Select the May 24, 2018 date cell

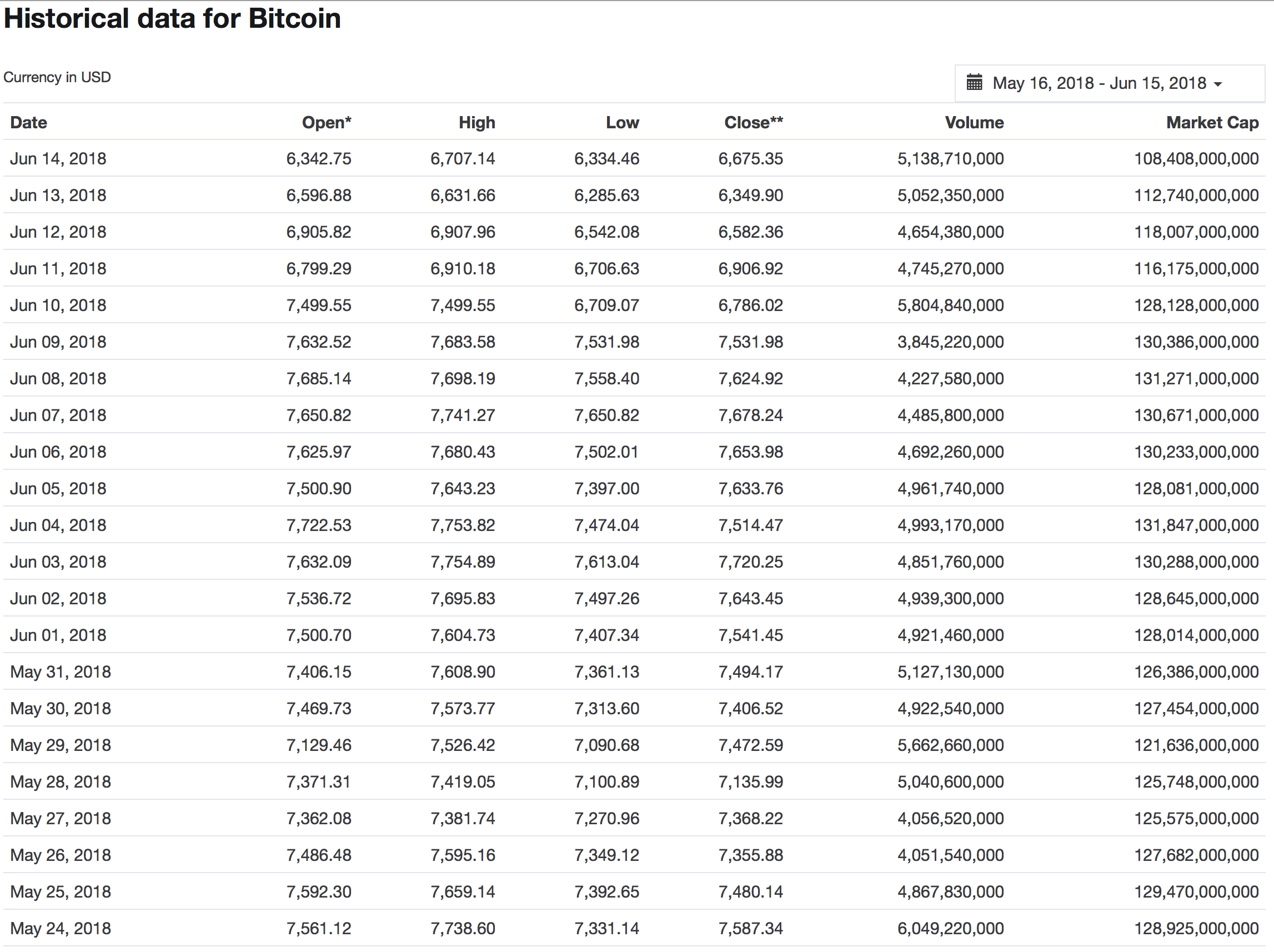tap(61, 928)
